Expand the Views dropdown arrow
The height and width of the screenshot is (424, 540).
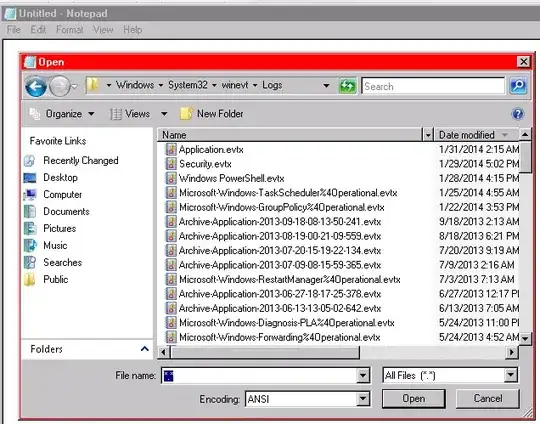tap(164, 114)
